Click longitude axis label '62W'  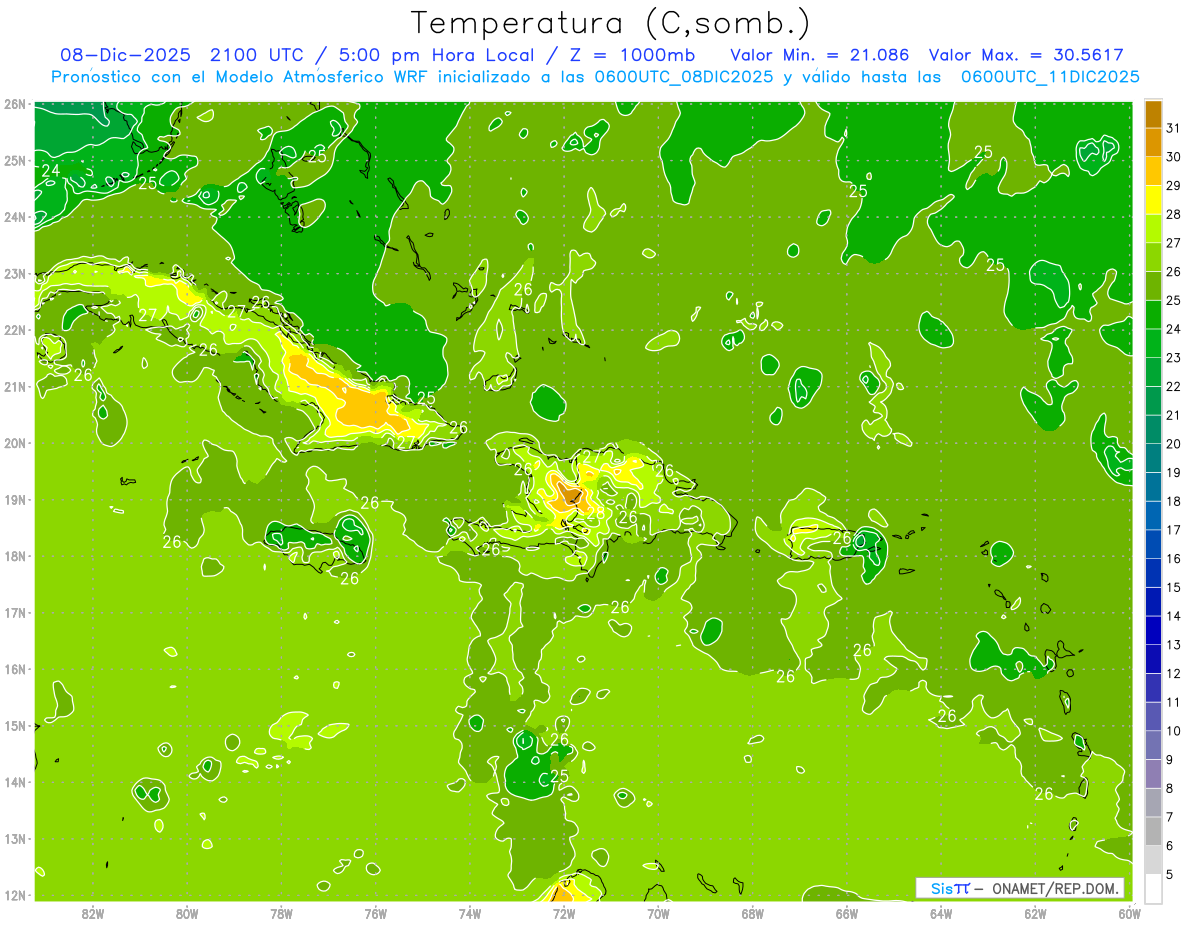[x=1036, y=913]
